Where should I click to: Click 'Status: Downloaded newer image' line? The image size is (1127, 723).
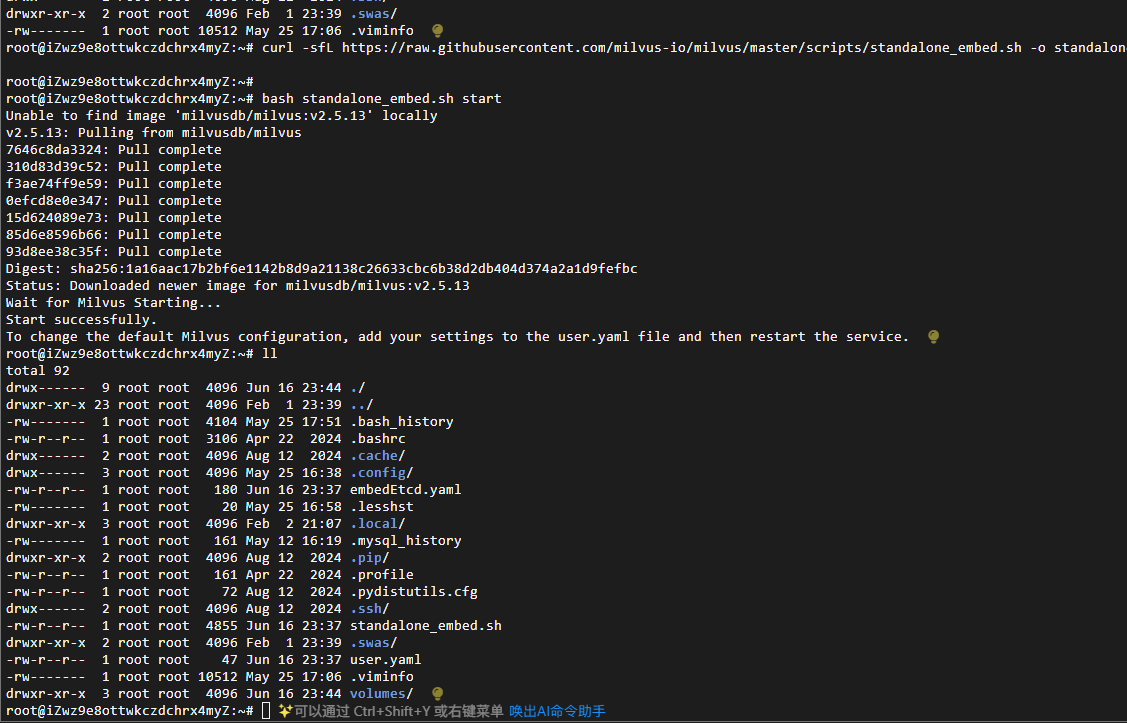tap(237, 286)
